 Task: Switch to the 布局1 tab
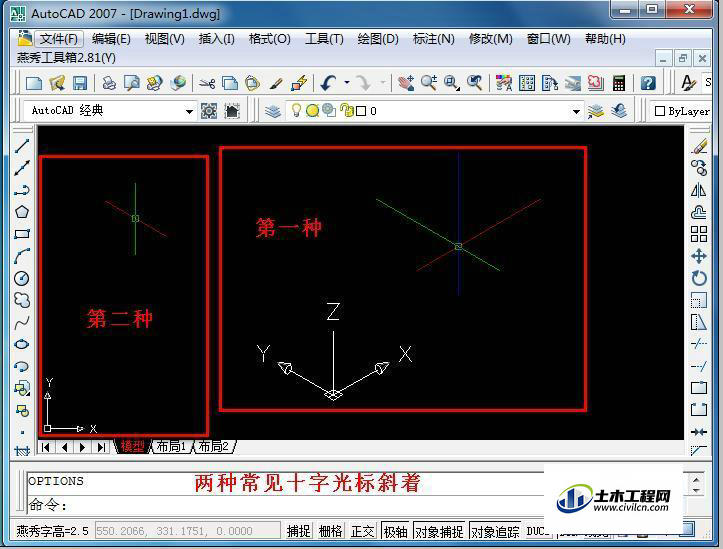pos(171,446)
